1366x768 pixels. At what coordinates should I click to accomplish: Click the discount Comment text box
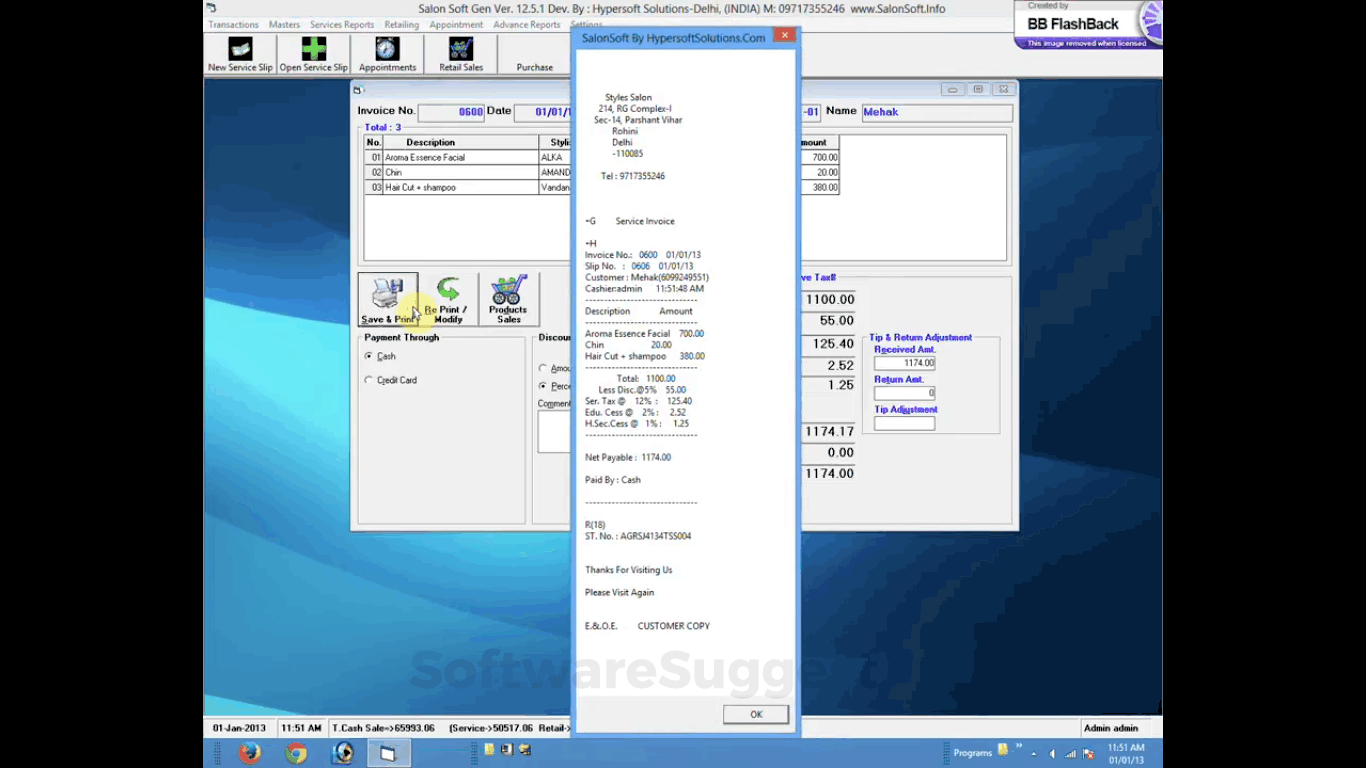pos(554,432)
